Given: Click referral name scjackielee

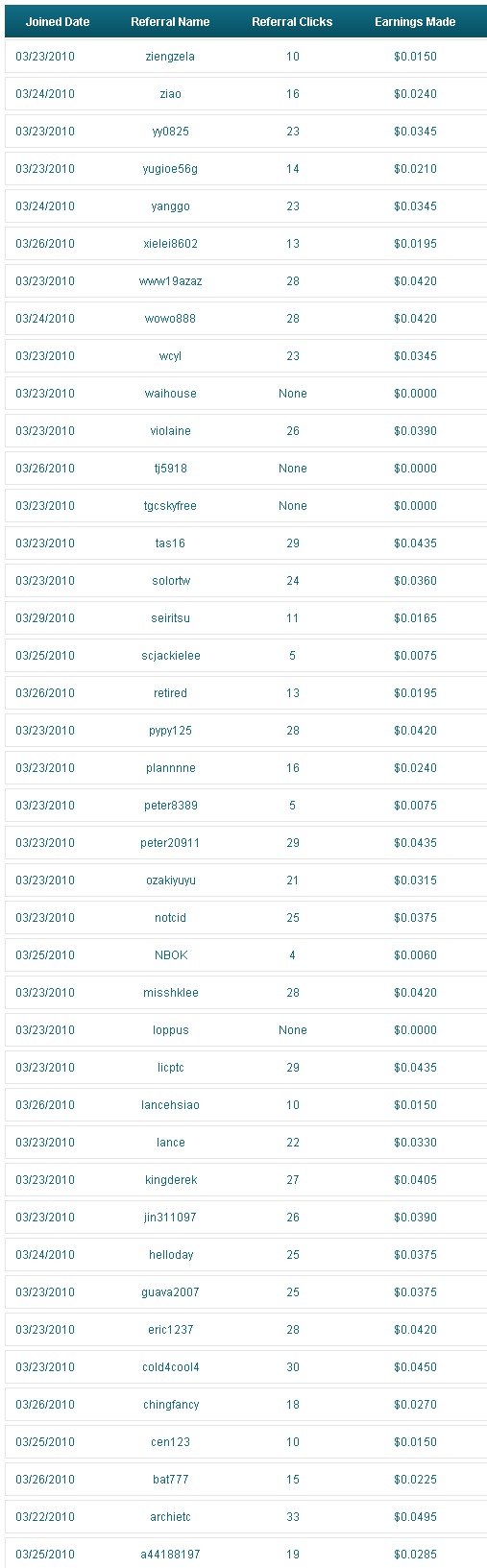Looking at the screenshot, I should click(170, 656).
